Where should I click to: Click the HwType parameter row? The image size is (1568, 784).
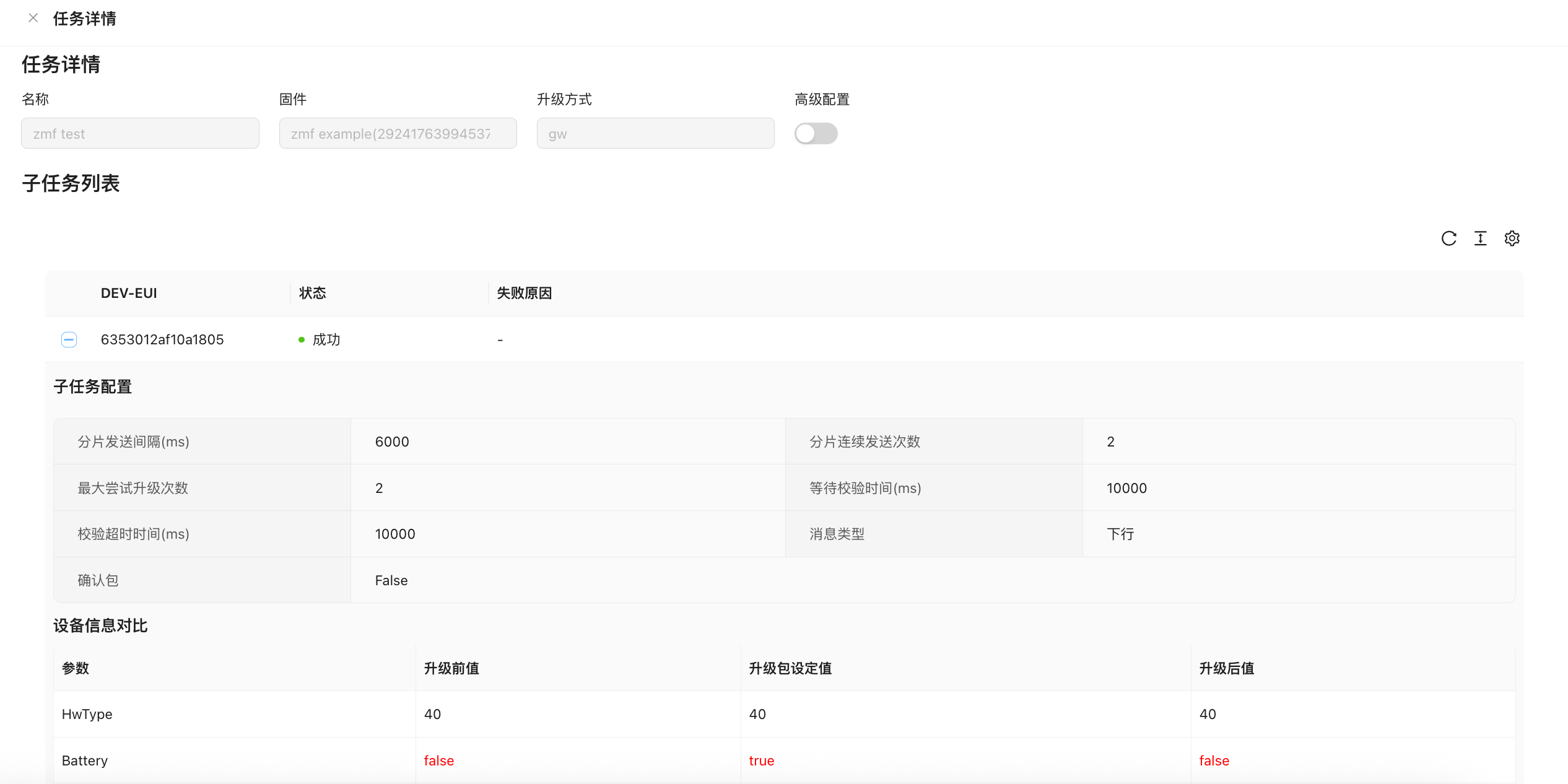click(87, 714)
